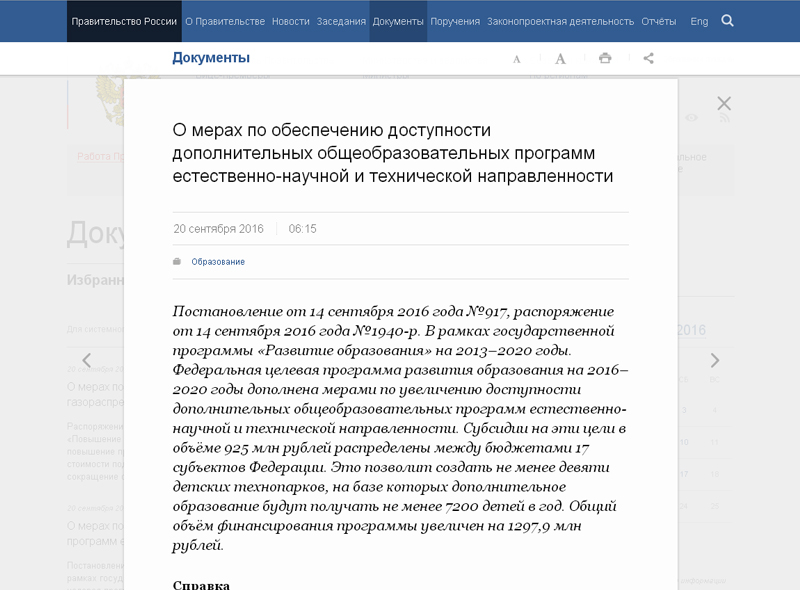Viewport: 800px width, 590px height.
Task: Open Новости menu item
Action: 290,21
